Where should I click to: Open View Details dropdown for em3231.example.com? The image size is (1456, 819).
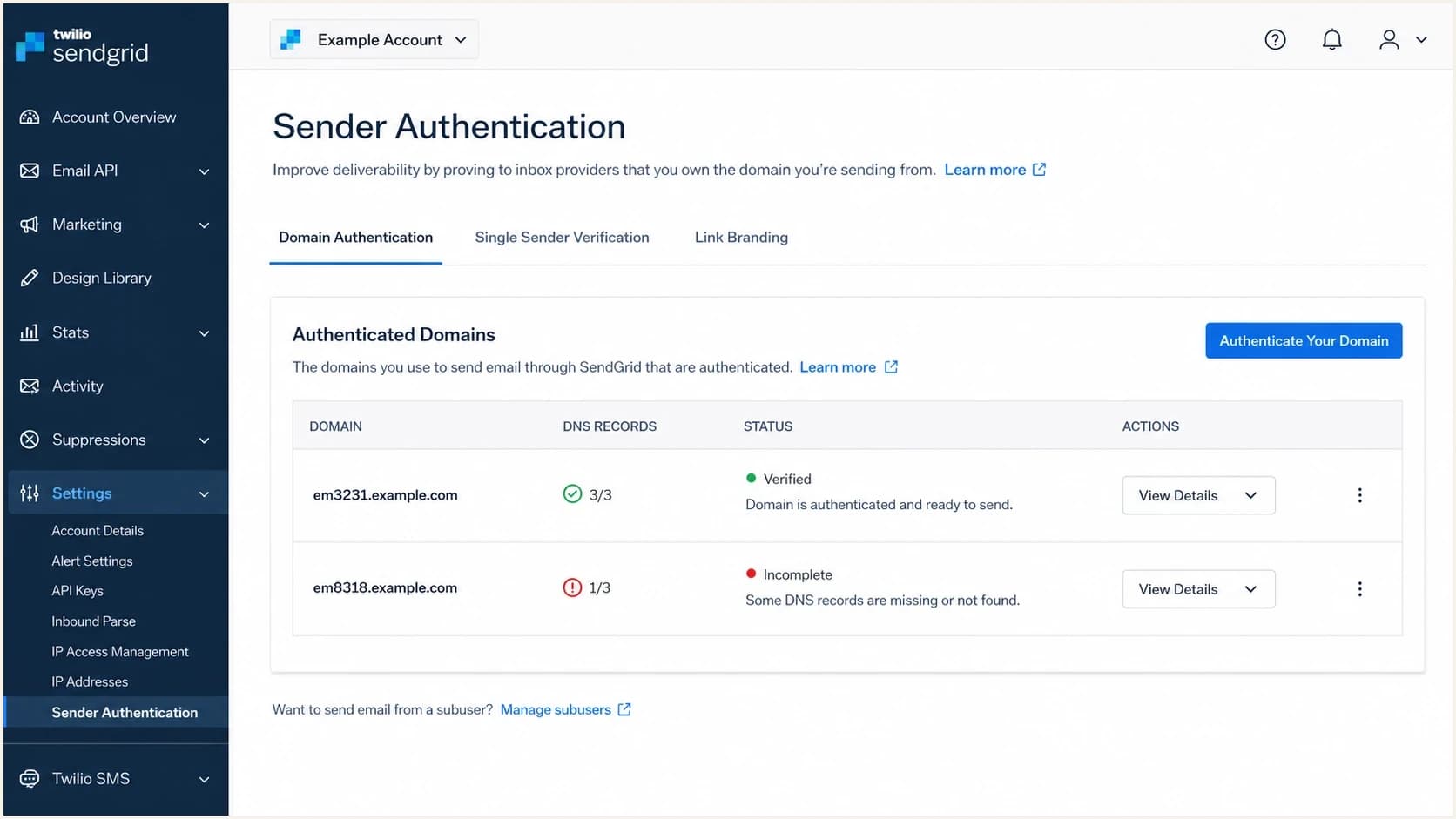[1198, 495]
